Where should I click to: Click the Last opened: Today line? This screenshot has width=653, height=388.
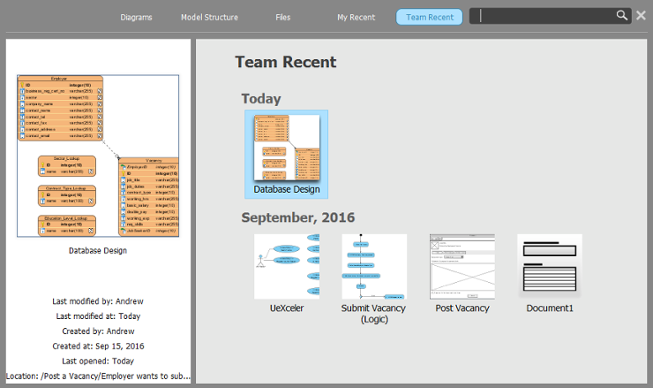(x=98, y=361)
